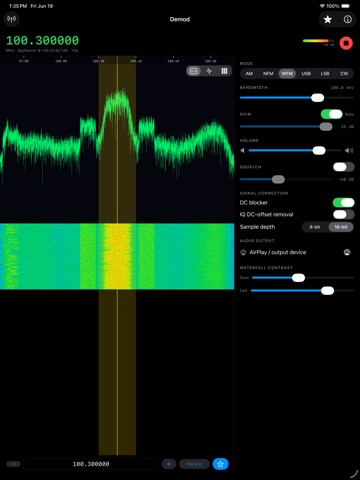
Task: Adjust the waterfall Floor contrast slider
Action: [x=303, y=278]
